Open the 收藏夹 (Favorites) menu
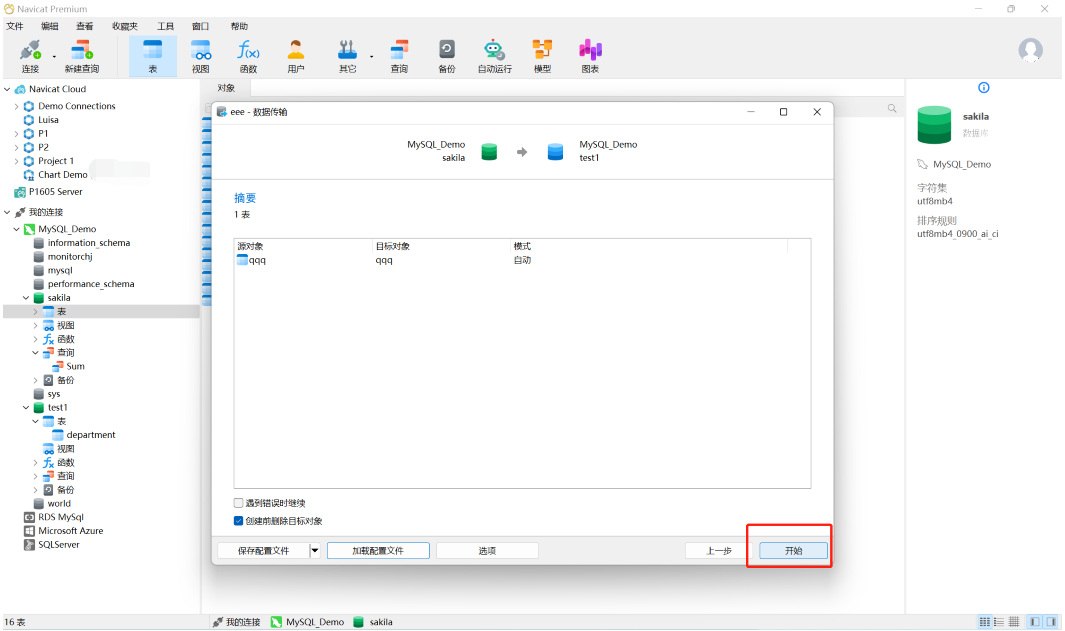Screen dimensions: 1065x631 pos(125,26)
